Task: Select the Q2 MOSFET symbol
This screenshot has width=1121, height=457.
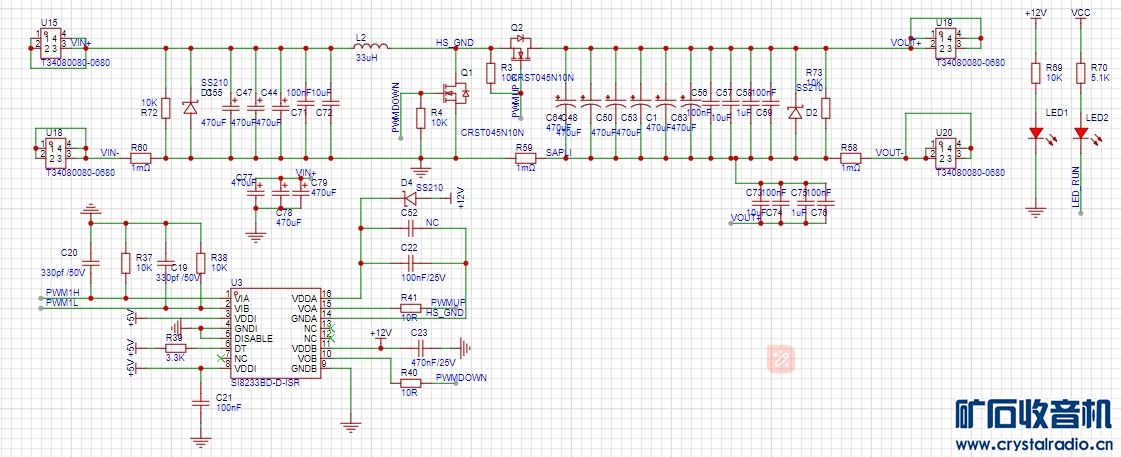Action: 520,48
